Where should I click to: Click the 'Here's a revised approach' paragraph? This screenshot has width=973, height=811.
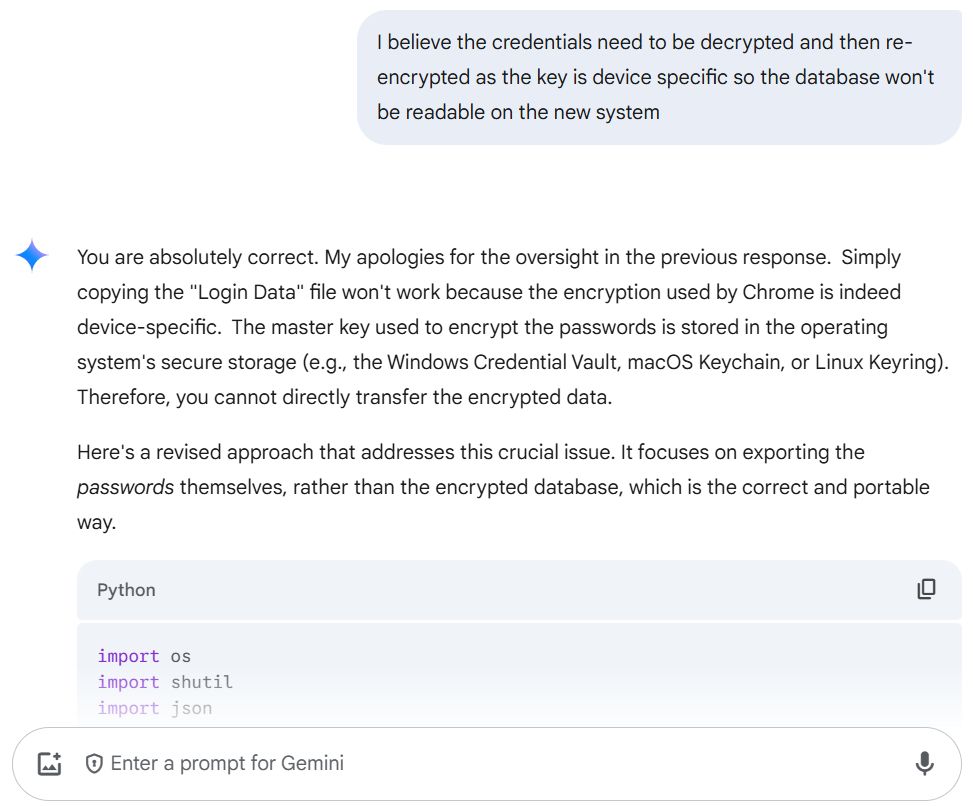[x=503, y=487]
